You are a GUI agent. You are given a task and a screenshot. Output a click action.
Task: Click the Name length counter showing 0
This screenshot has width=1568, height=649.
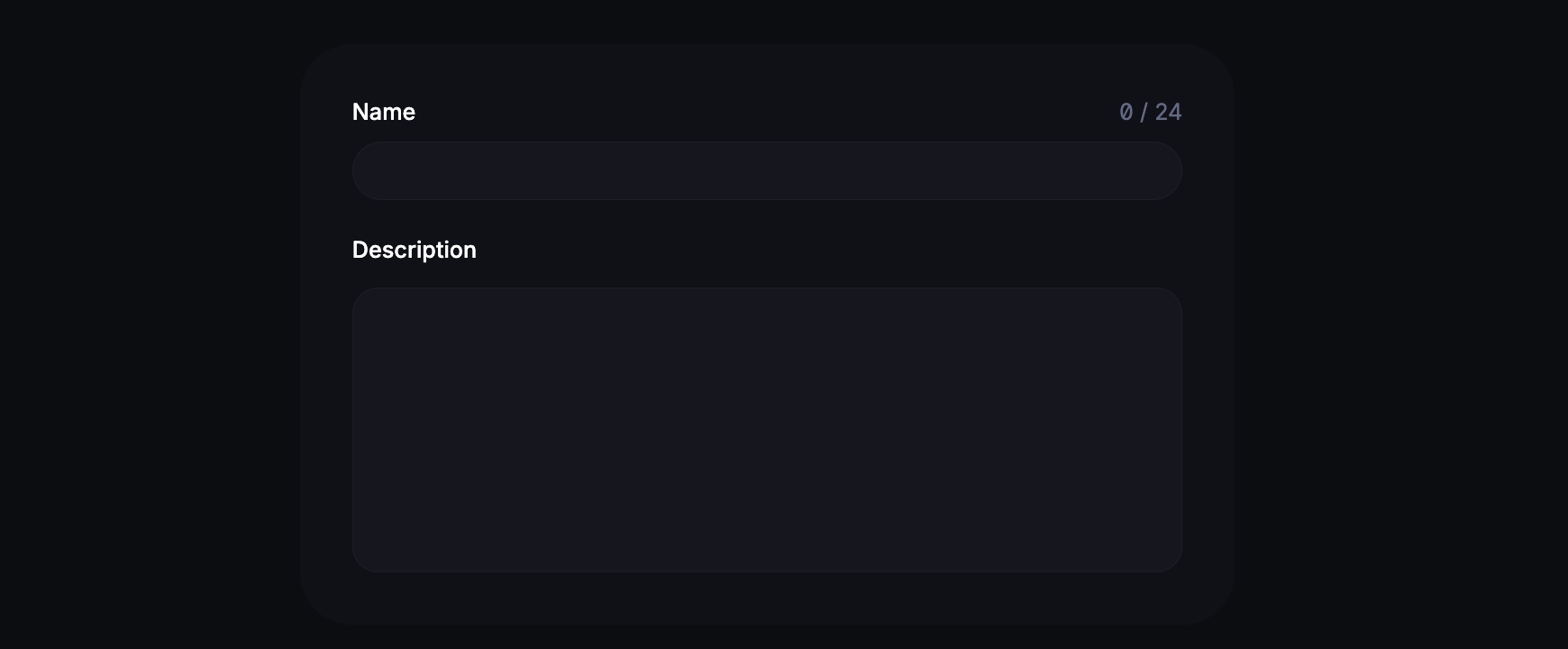[1151, 112]
